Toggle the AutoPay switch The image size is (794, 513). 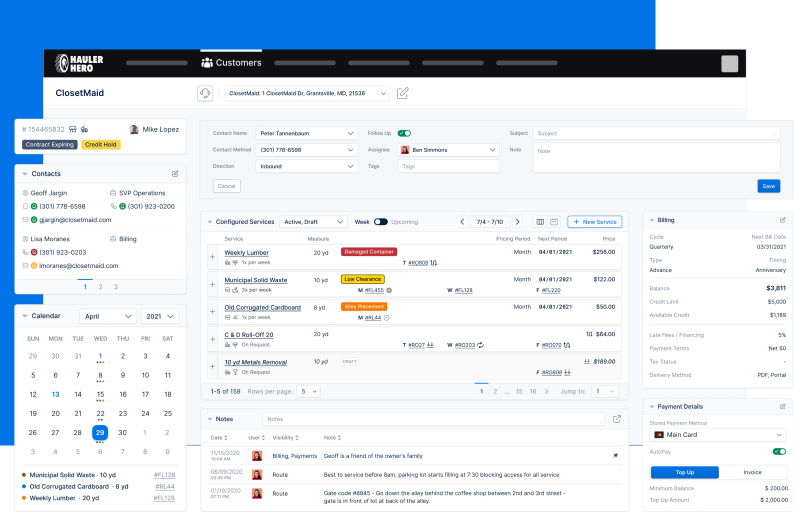coord(779,452)
